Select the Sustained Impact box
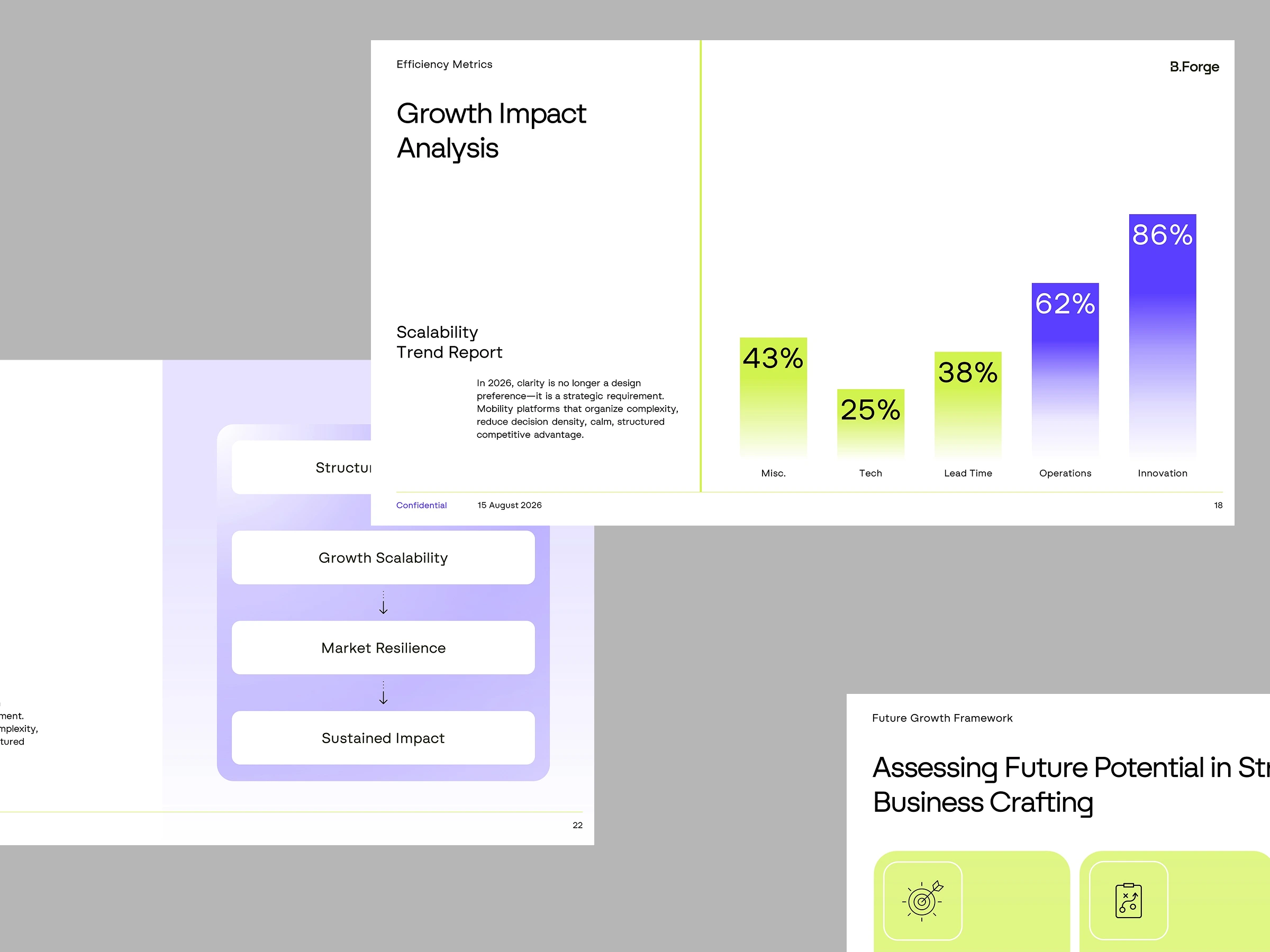This screenshot has height=952, width=1270. (x=383, y=738)
